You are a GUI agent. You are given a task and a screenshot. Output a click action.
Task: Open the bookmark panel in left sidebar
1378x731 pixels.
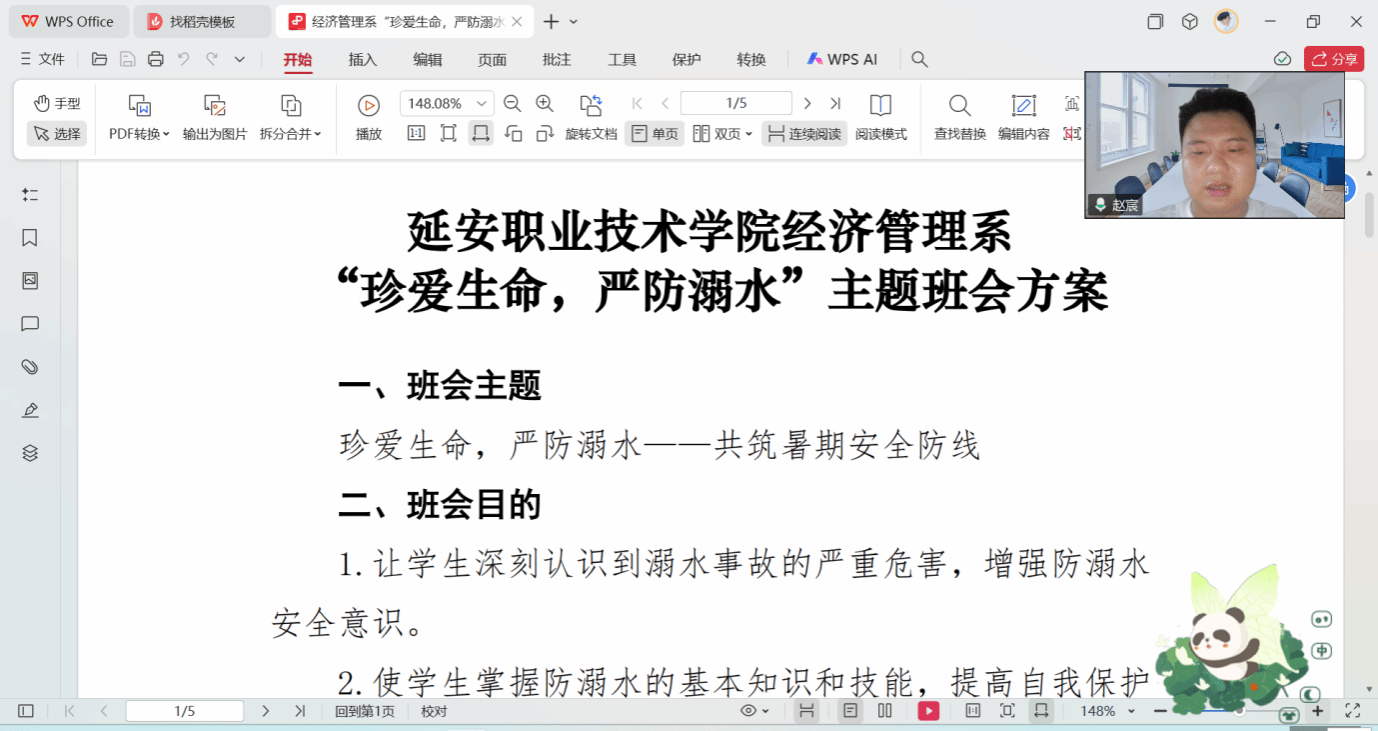30,238
